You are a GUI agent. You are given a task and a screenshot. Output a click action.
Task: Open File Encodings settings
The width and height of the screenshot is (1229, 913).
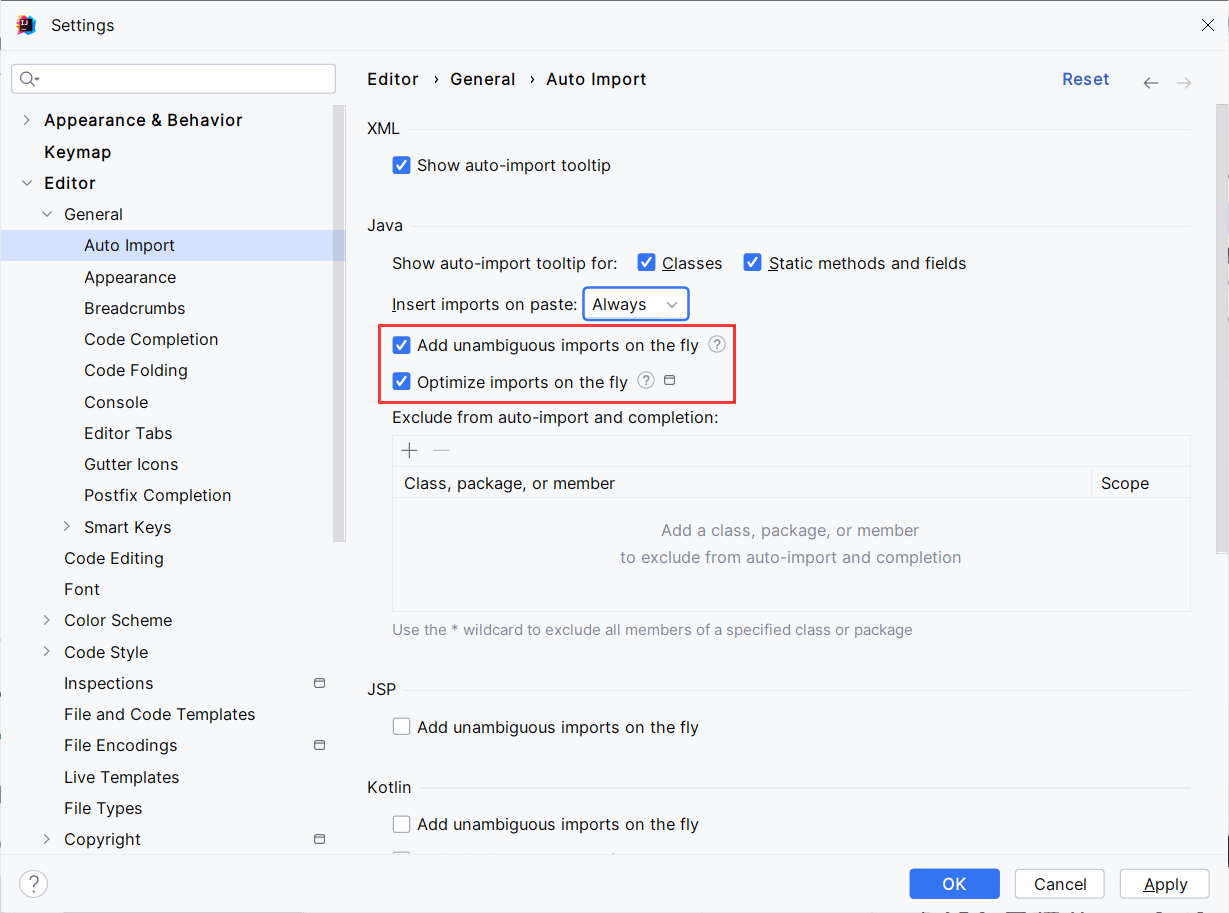pos(121,745)
